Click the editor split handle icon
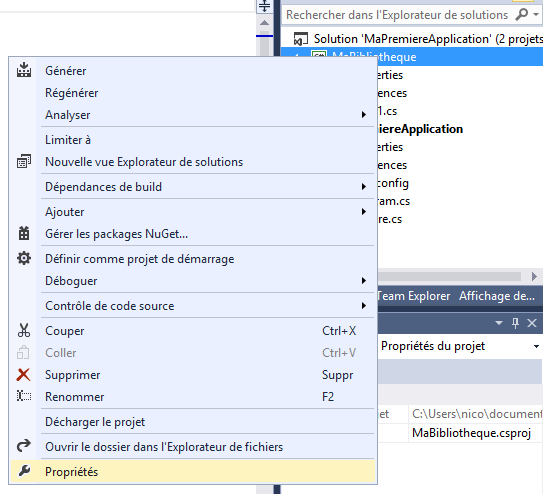543x494 pixels. 264,6
